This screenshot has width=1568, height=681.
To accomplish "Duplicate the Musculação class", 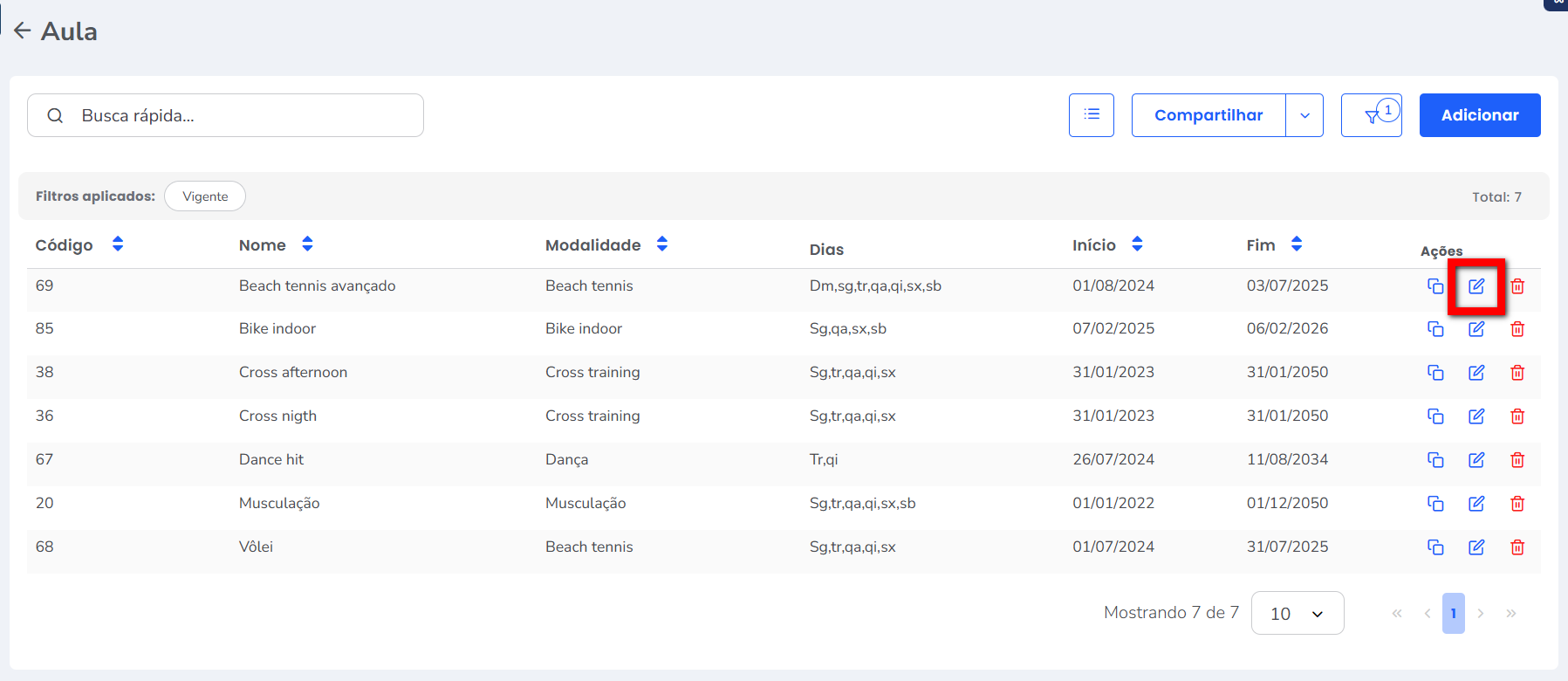I will coord(1435,504).
